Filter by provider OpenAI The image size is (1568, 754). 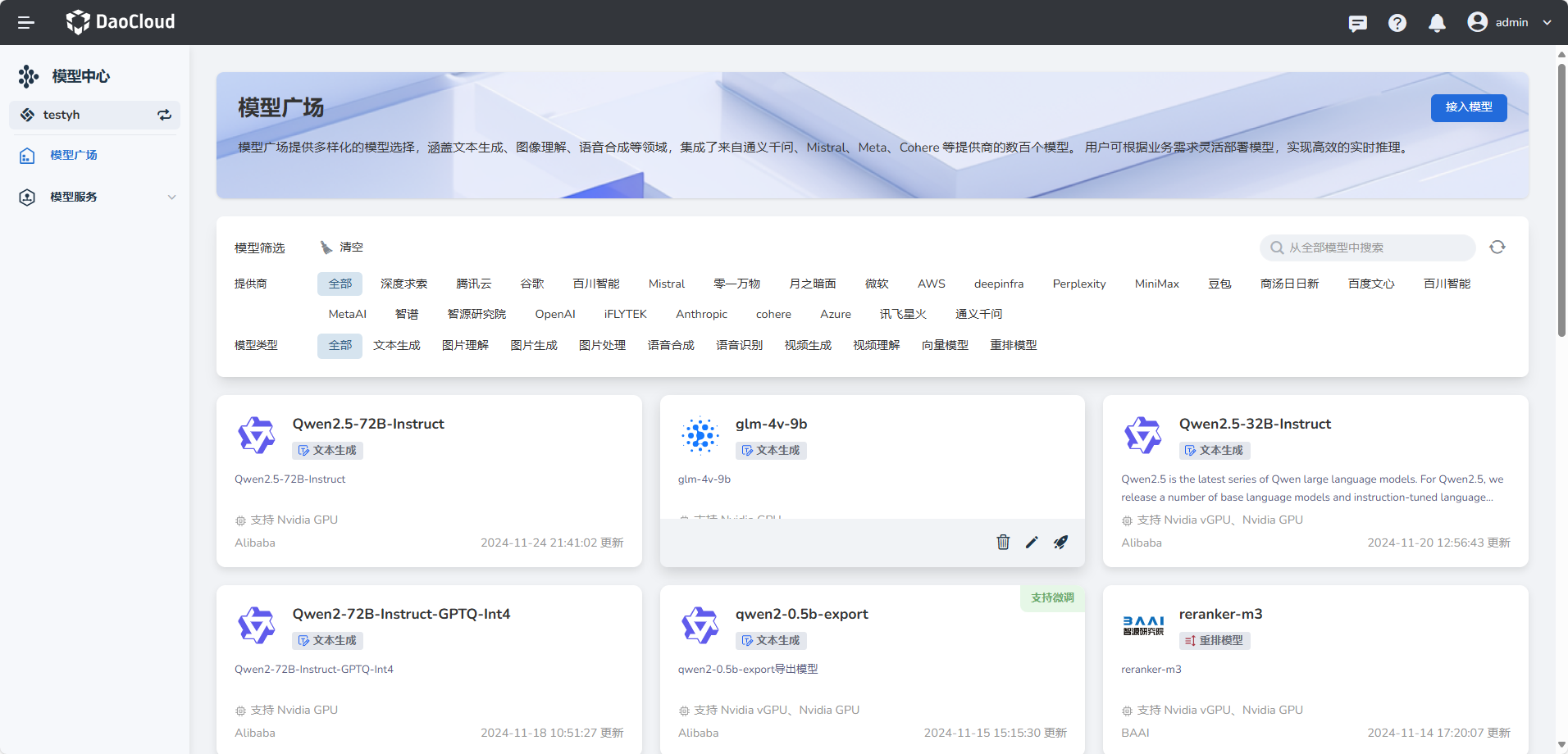pyautogui.click(x=555, y=314)
